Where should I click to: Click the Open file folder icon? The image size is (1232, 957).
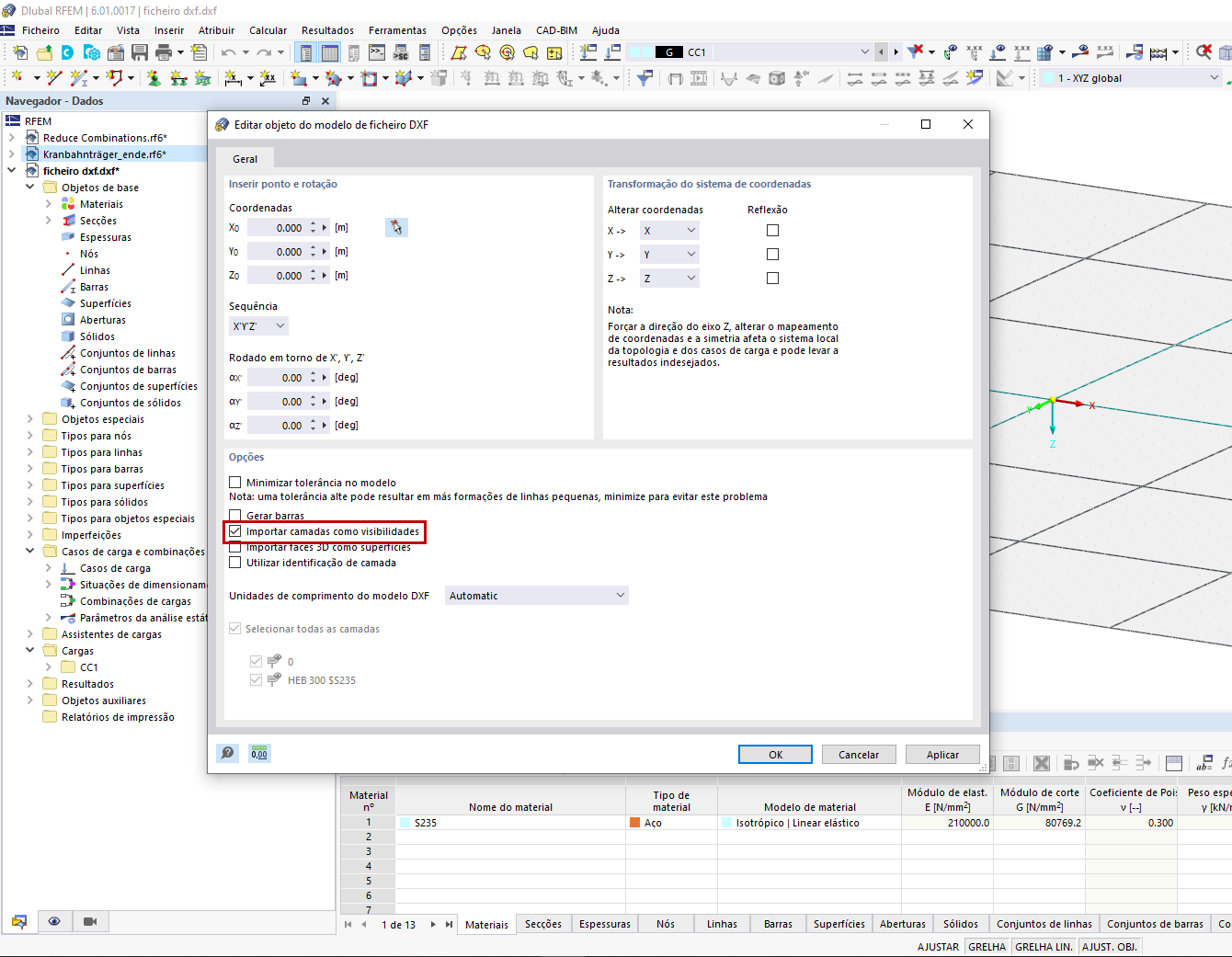[x=43, y=52]
